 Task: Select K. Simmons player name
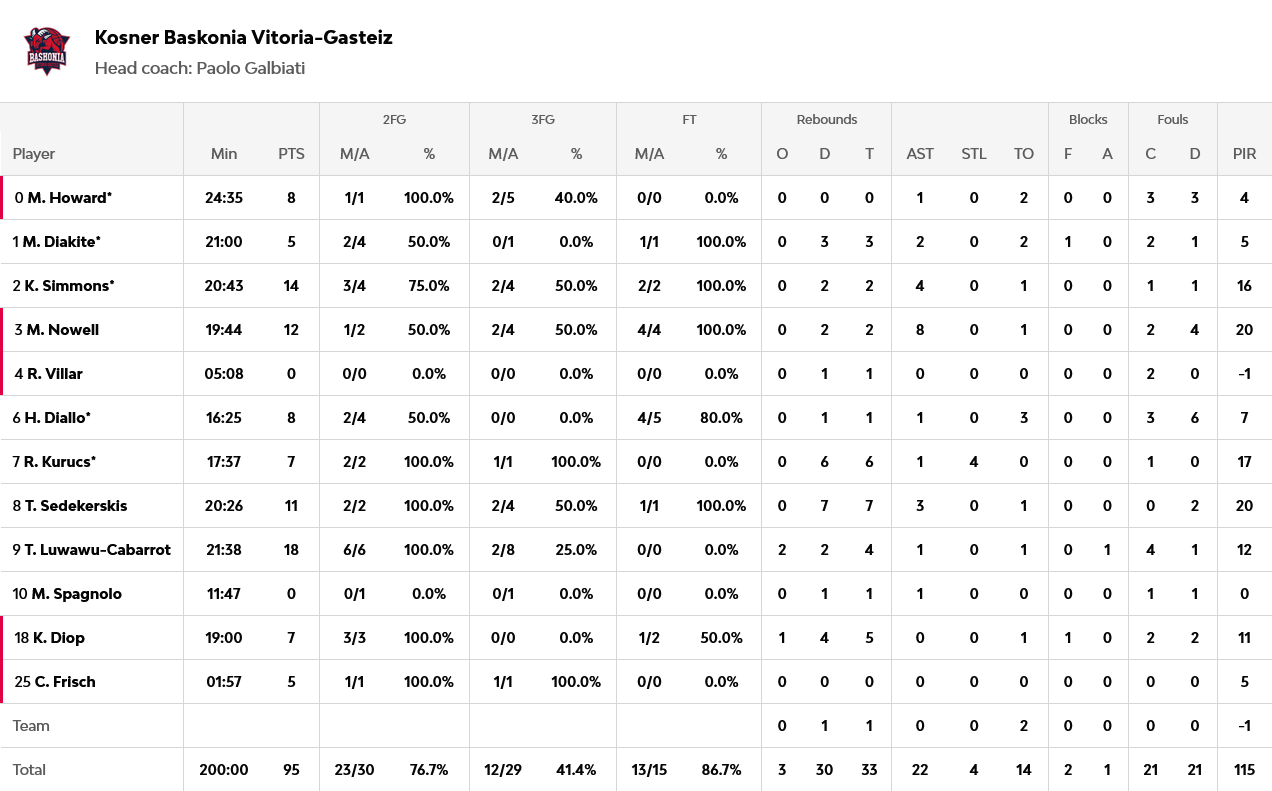pyautogui.click(x=69, y=286)
